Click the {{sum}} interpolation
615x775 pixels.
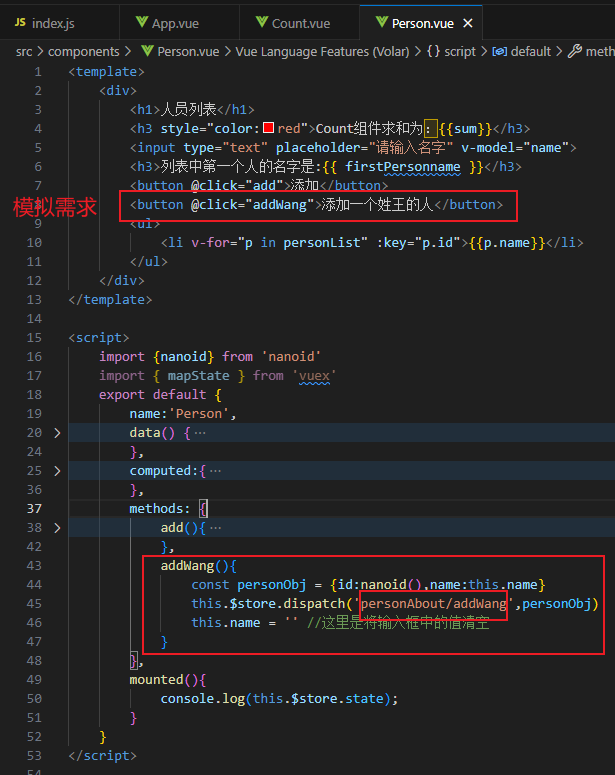coord(465,129)
